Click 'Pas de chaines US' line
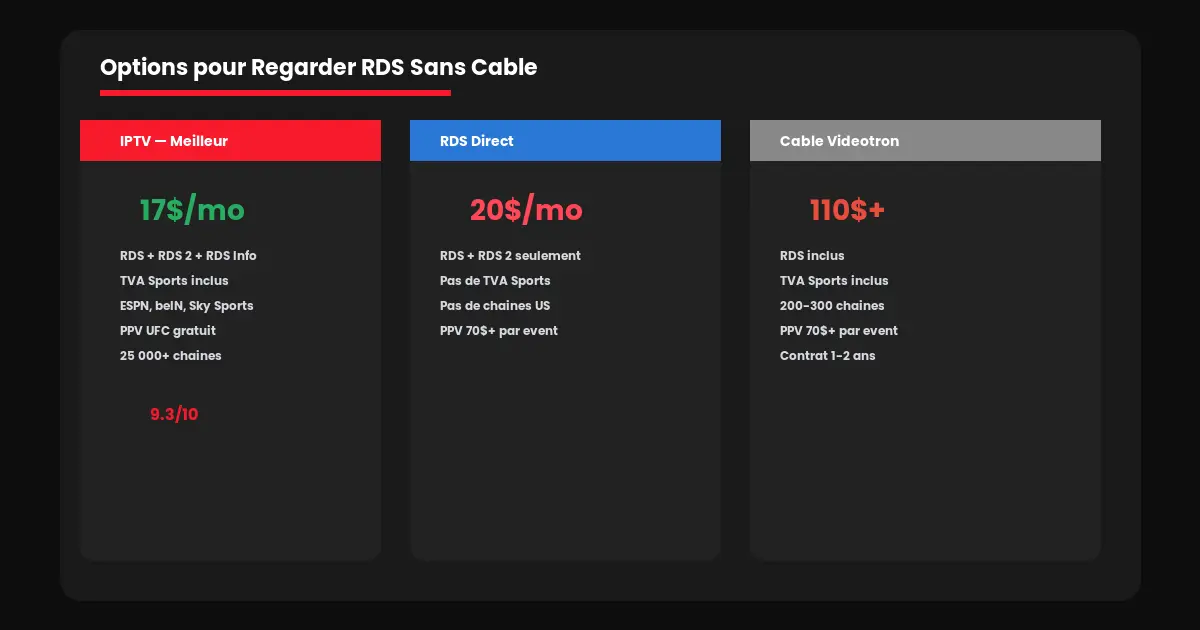The width and height of the screenshot is (1200, 630). point(495,306)
